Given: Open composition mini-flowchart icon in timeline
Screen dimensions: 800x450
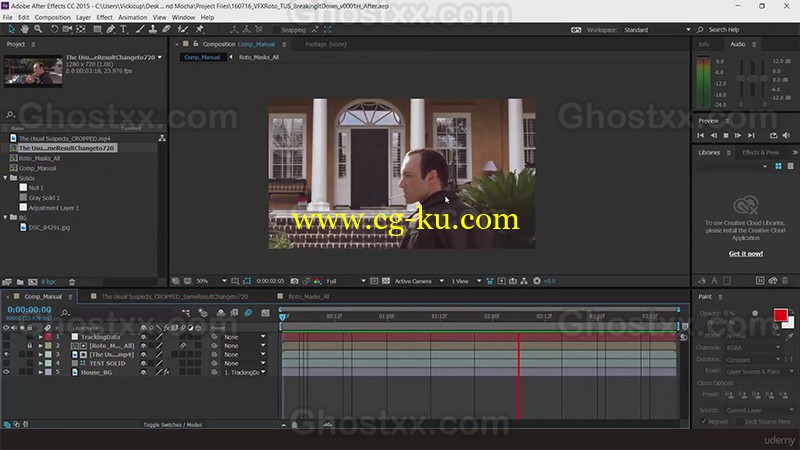Looking at the screenshot, I should pos(186,313).
